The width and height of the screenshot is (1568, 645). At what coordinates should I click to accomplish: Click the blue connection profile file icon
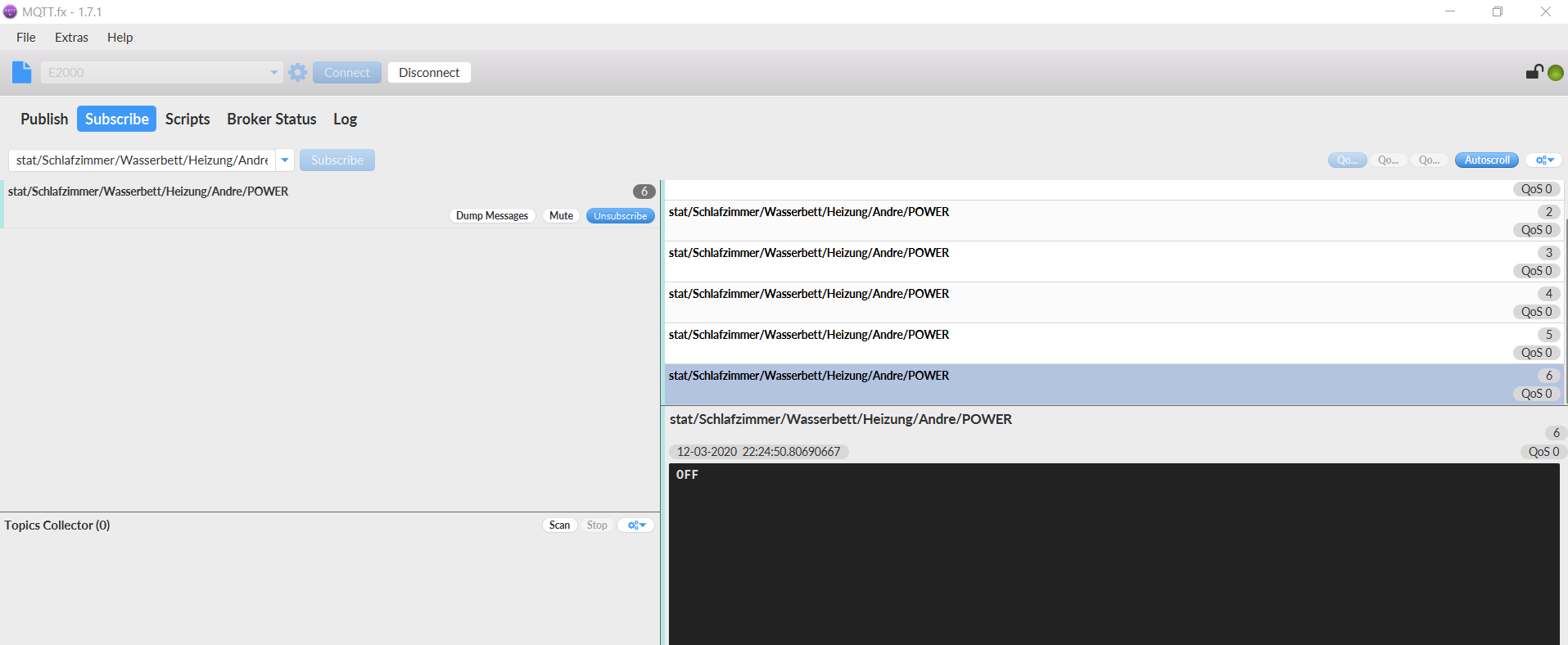(22, 72)
